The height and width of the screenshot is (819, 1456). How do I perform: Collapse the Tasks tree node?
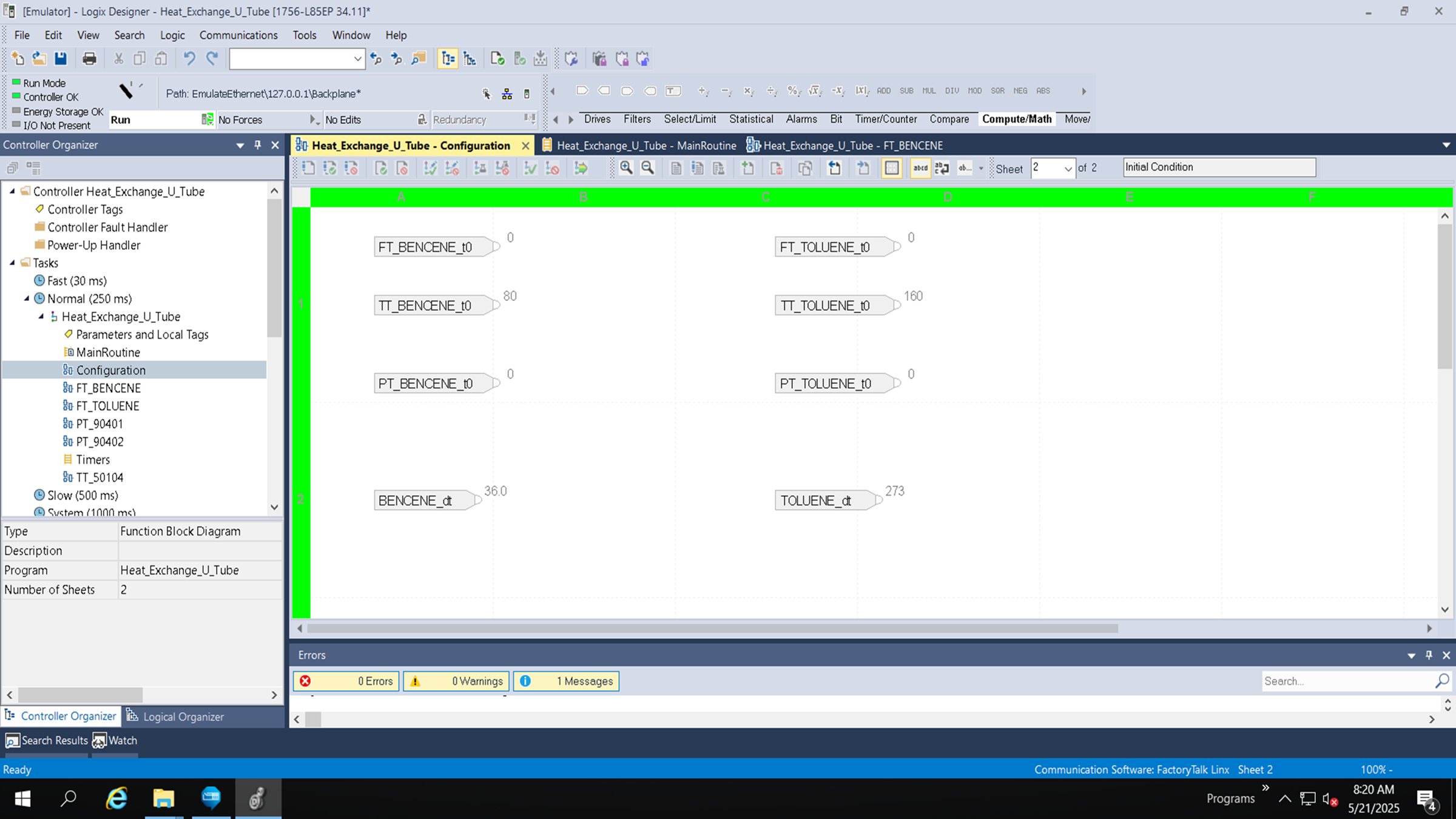(12, 263)
